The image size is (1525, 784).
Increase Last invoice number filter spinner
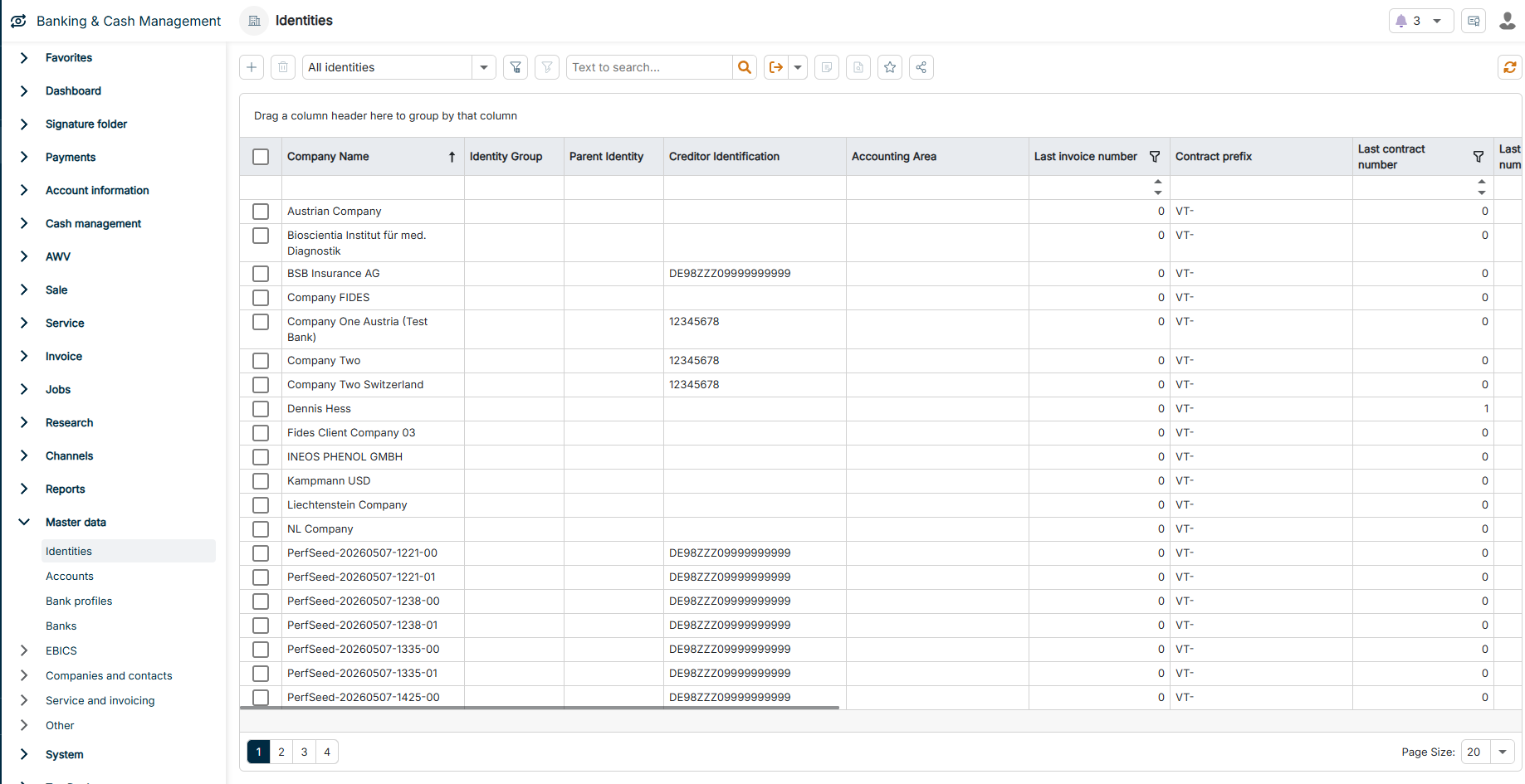[x=1158, y=182]
